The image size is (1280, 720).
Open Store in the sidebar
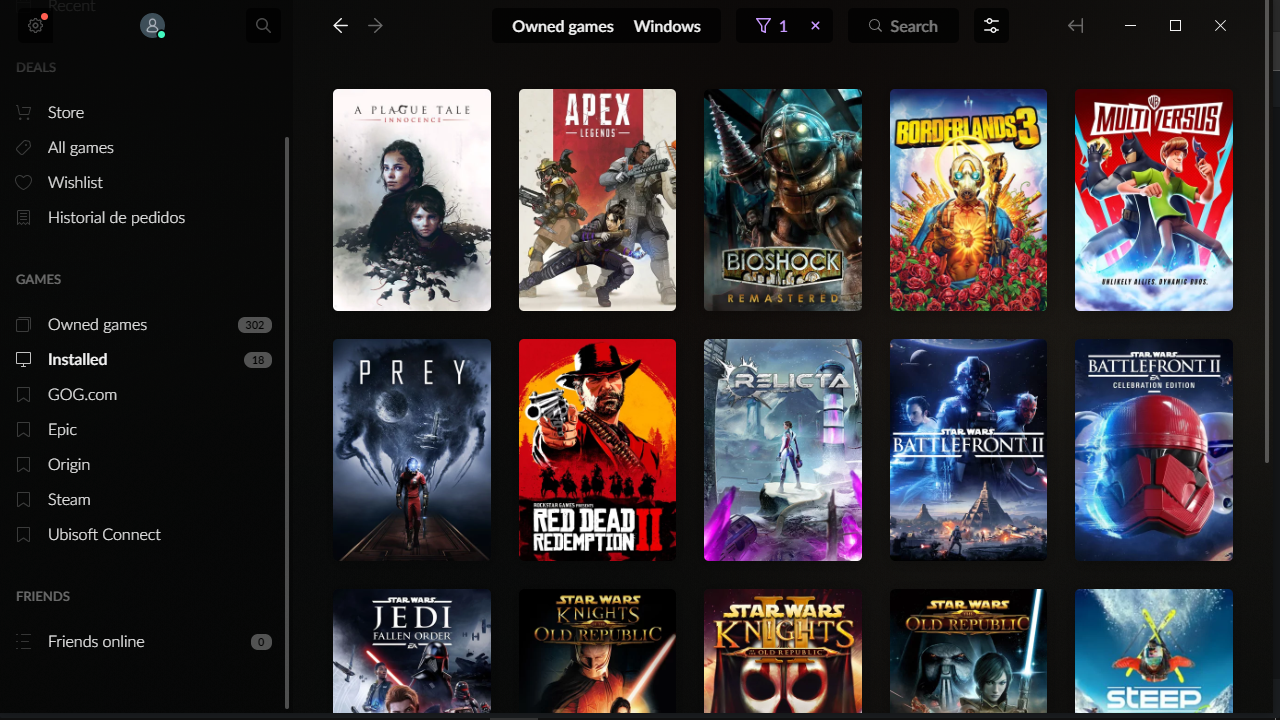66,112
